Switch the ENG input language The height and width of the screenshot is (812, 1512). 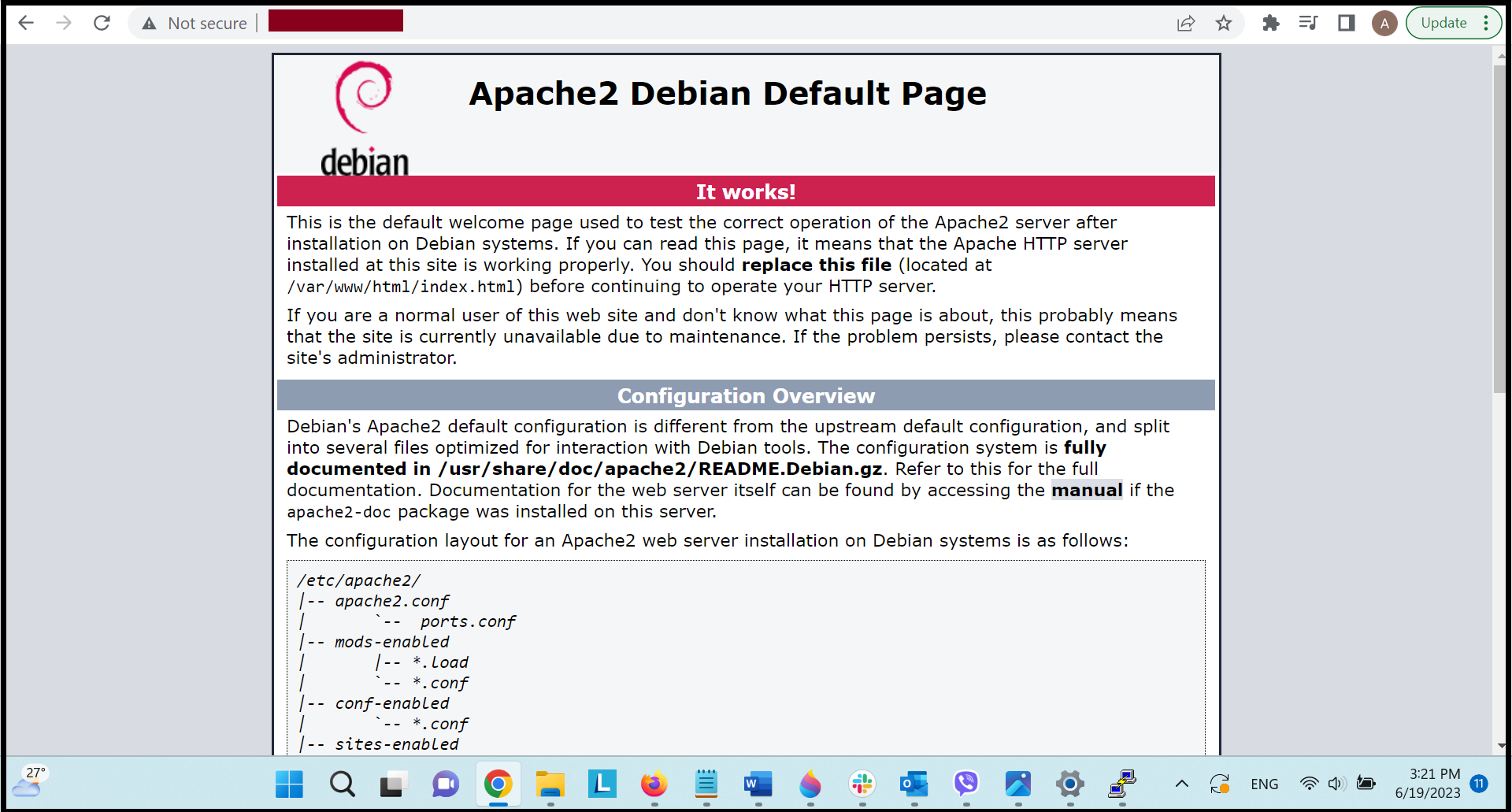(1265, 784)
